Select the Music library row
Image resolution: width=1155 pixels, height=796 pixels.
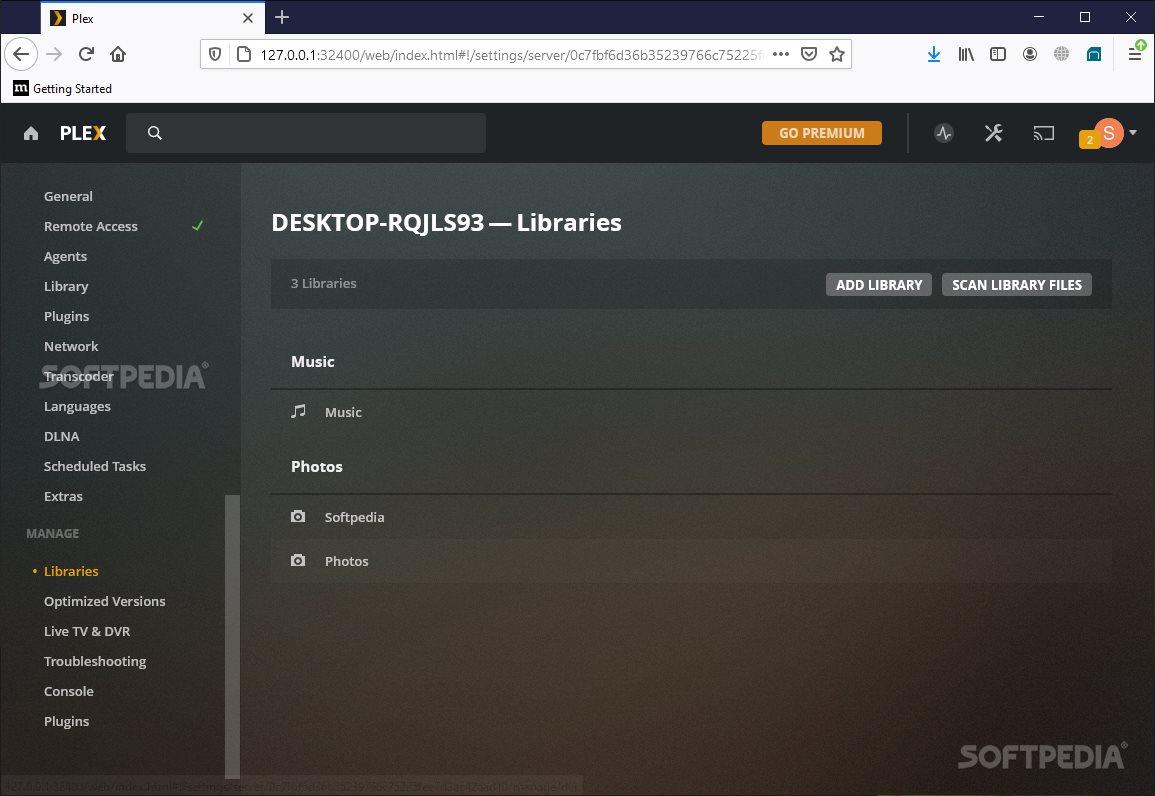[691, 412]
